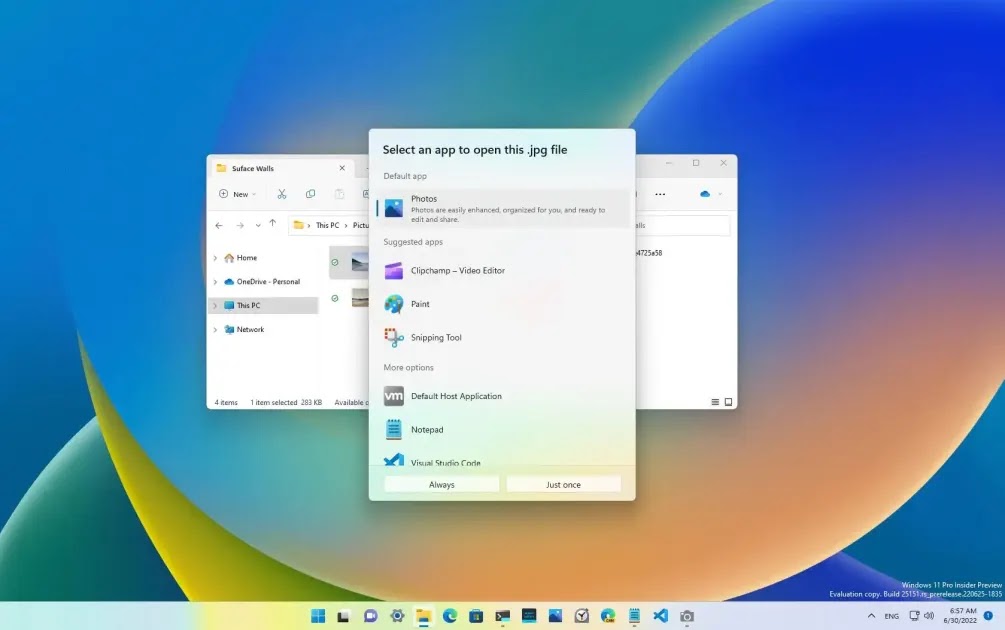
Task: Expand the This PC tree node chevron
Action: (x=215, y=306)
